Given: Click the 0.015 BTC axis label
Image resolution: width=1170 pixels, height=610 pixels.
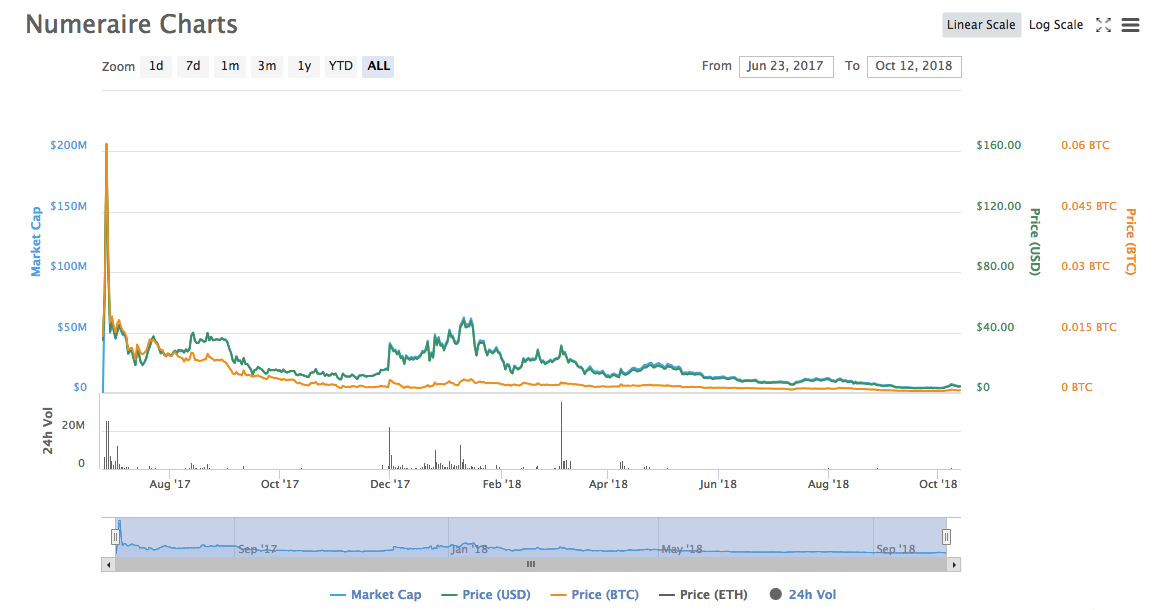Looking at the screenshot, I should [1089, 327].
